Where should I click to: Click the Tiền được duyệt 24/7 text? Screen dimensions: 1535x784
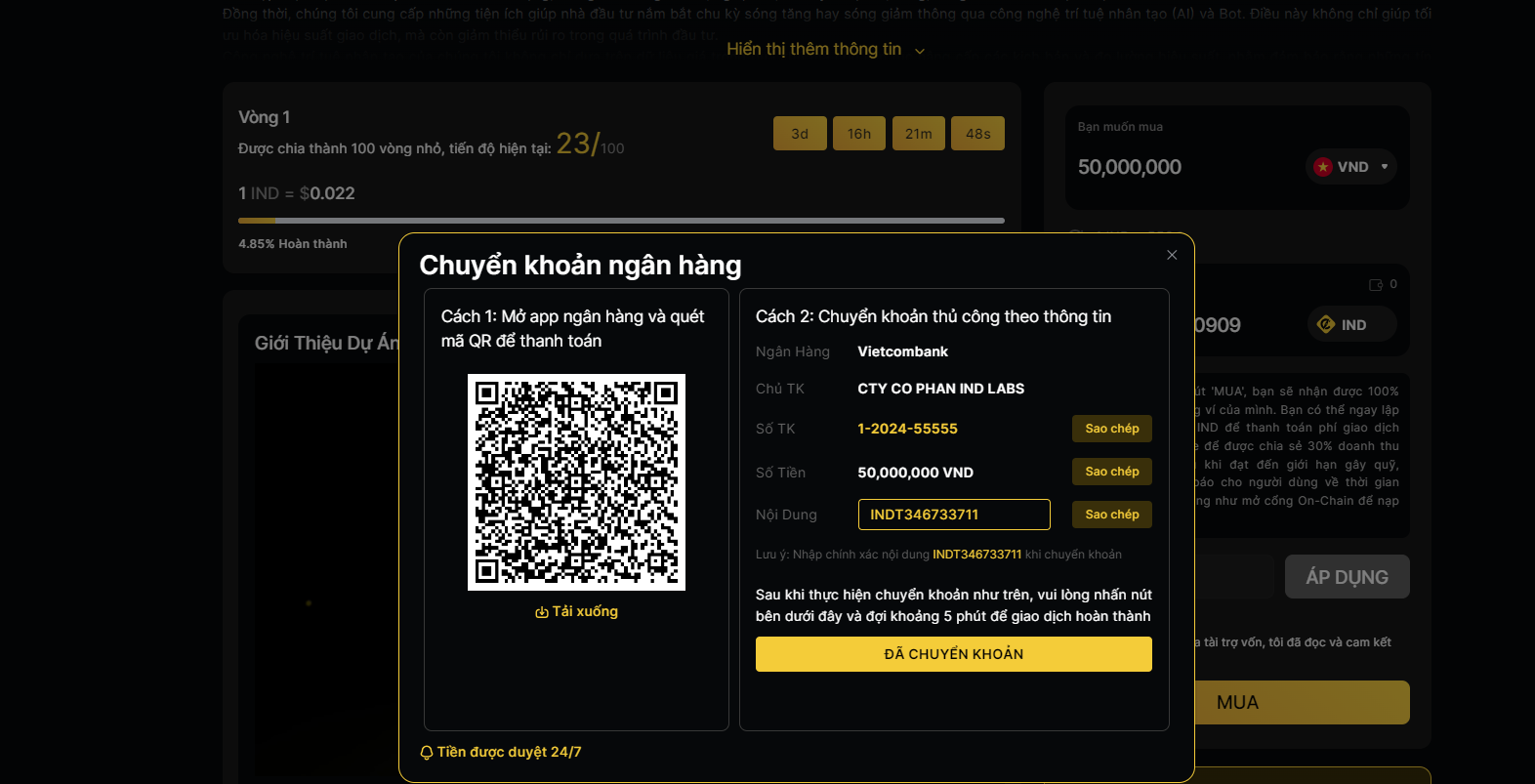(510, 753)
